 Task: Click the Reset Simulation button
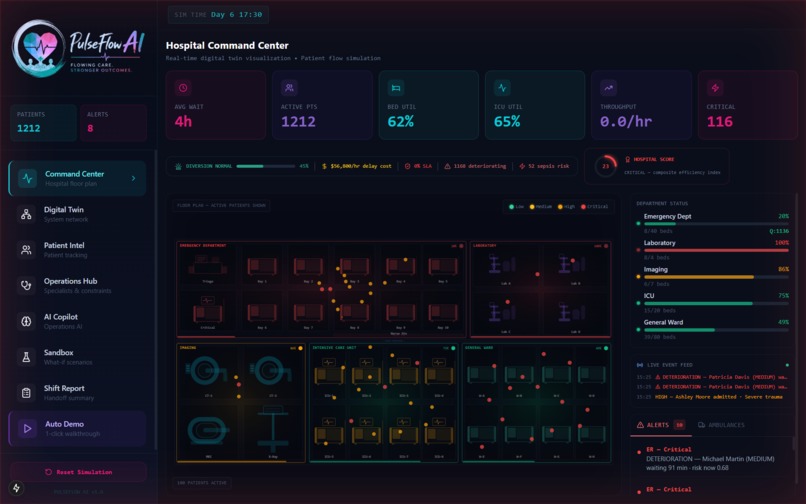click(x=78, y=472)
